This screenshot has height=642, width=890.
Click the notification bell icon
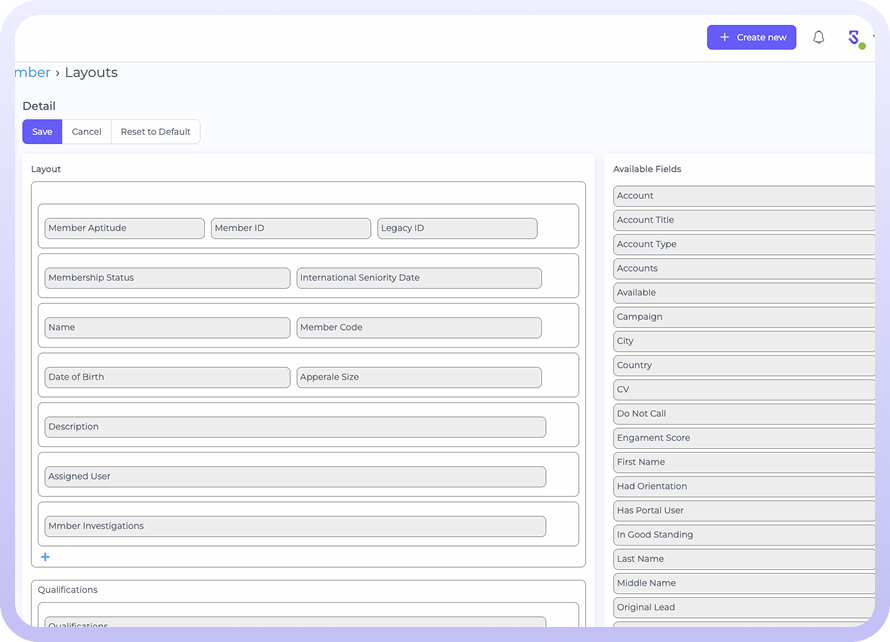tap(818, 37)
